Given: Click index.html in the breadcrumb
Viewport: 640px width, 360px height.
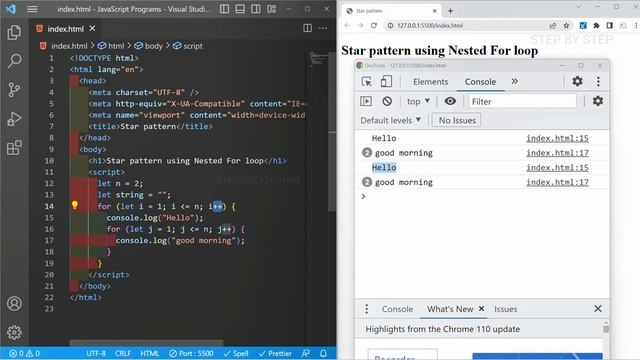Looking at the screenshot, I should tap(69, 46).
